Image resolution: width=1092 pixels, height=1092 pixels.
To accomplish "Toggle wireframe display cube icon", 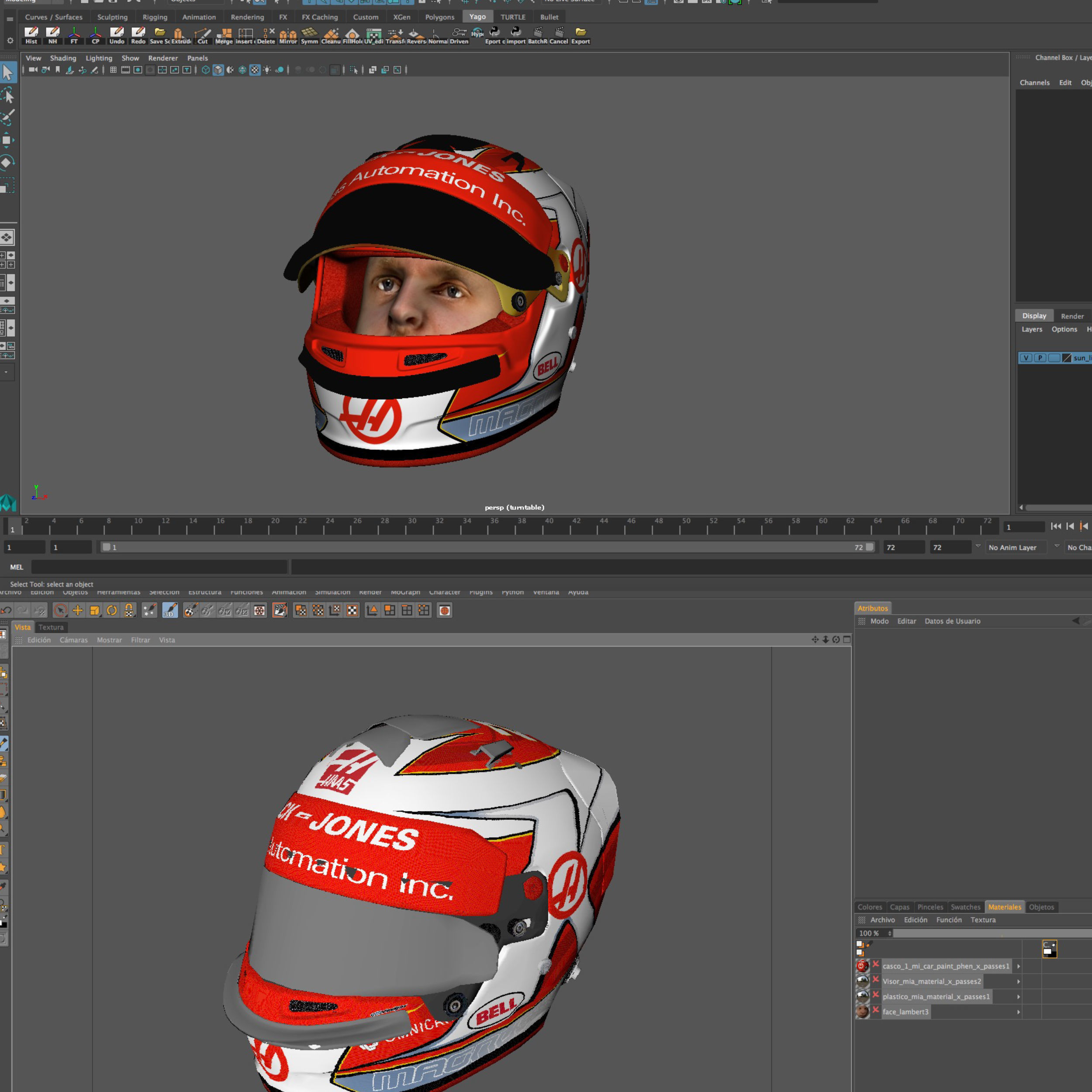I will pyautogui.click(x=206, y=70).
